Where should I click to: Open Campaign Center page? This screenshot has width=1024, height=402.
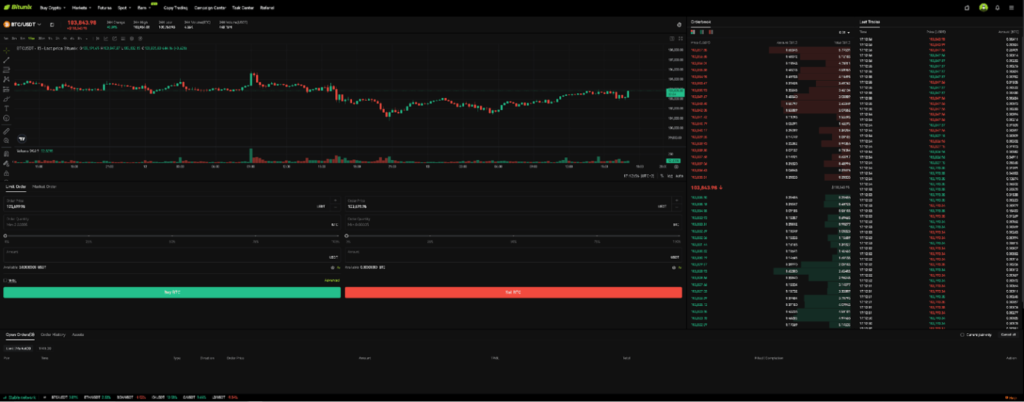[x=210, y=8]
